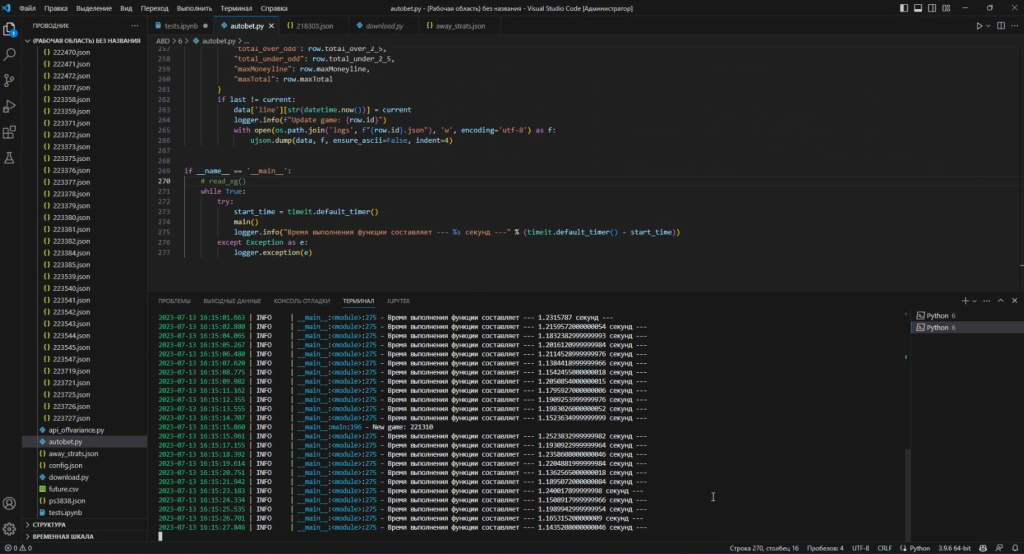Open Explorer panel ellipsis menu
This screenshot has height=554, width=1024.
135,25
